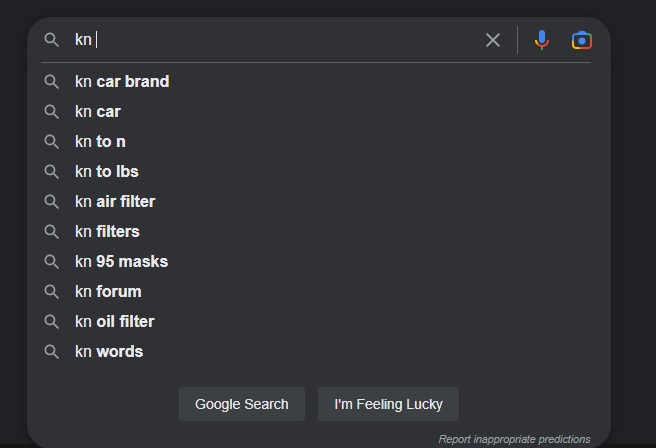Image resolution: width=656 pixels, height=448 pixels.
Task: Click the magnifier icon beside 'kn words'
Action: [51, 351]
